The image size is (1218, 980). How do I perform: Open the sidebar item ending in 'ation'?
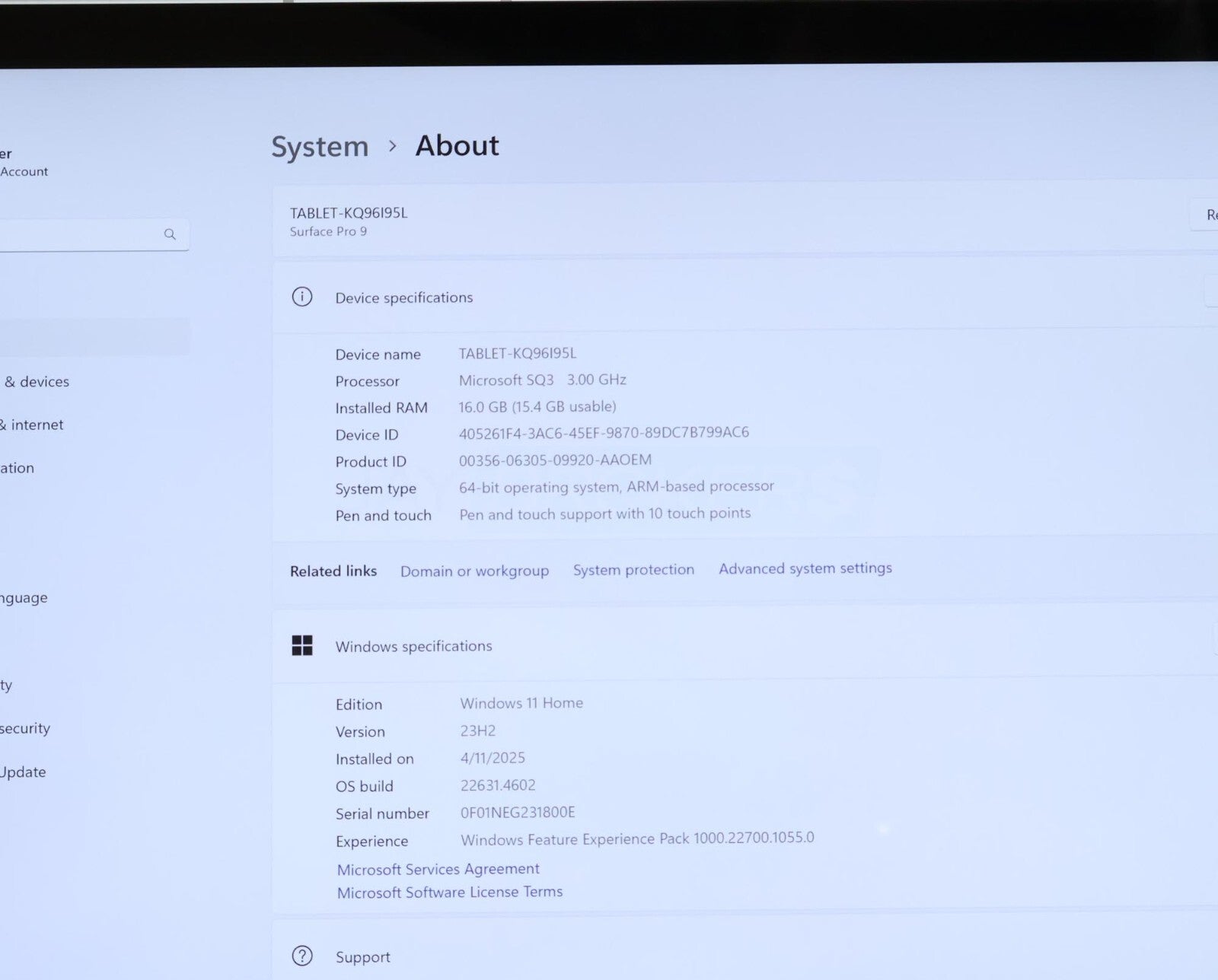pyautogui.click(x=18, y=468)
